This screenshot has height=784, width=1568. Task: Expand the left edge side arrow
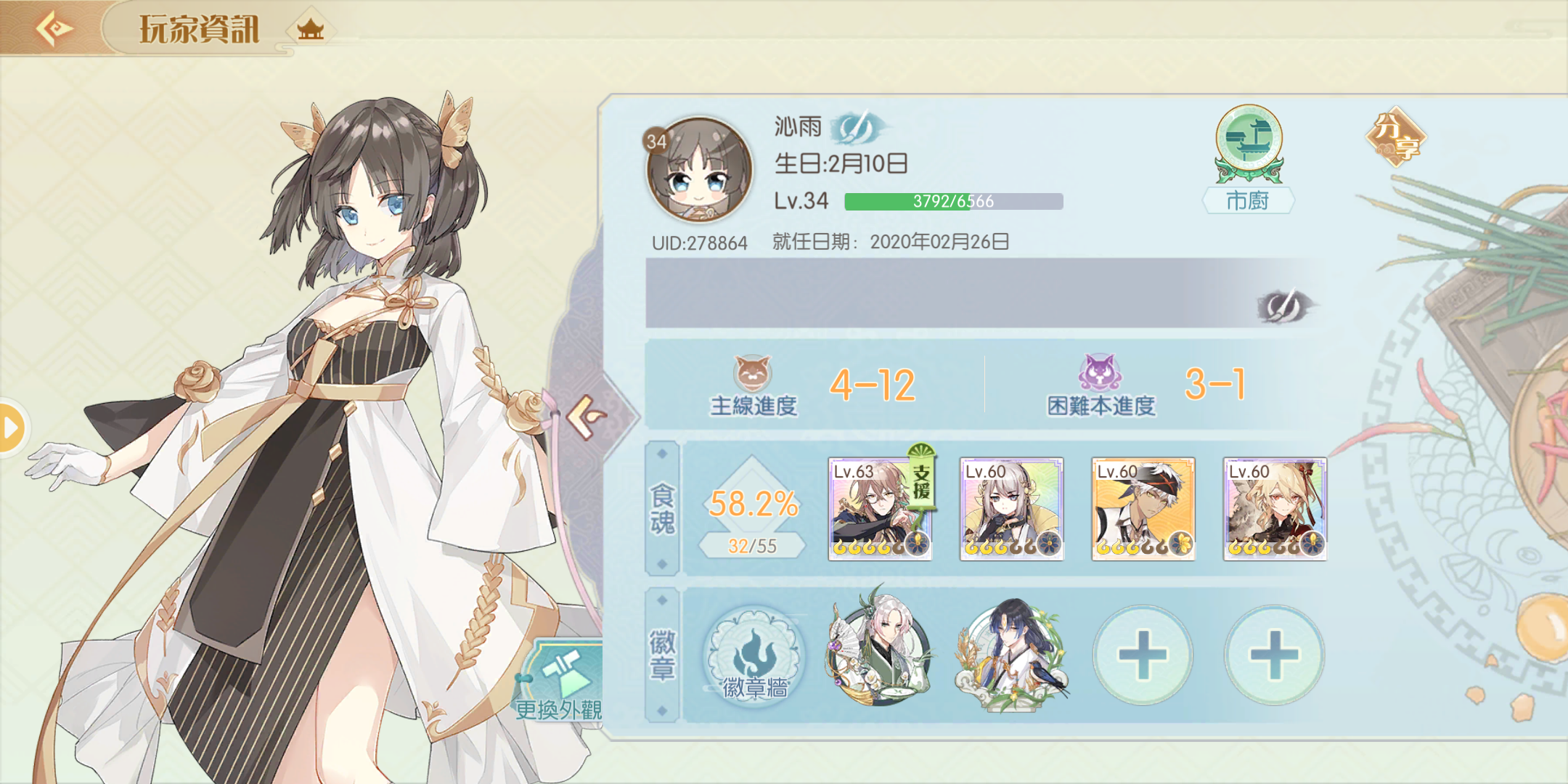13,428
